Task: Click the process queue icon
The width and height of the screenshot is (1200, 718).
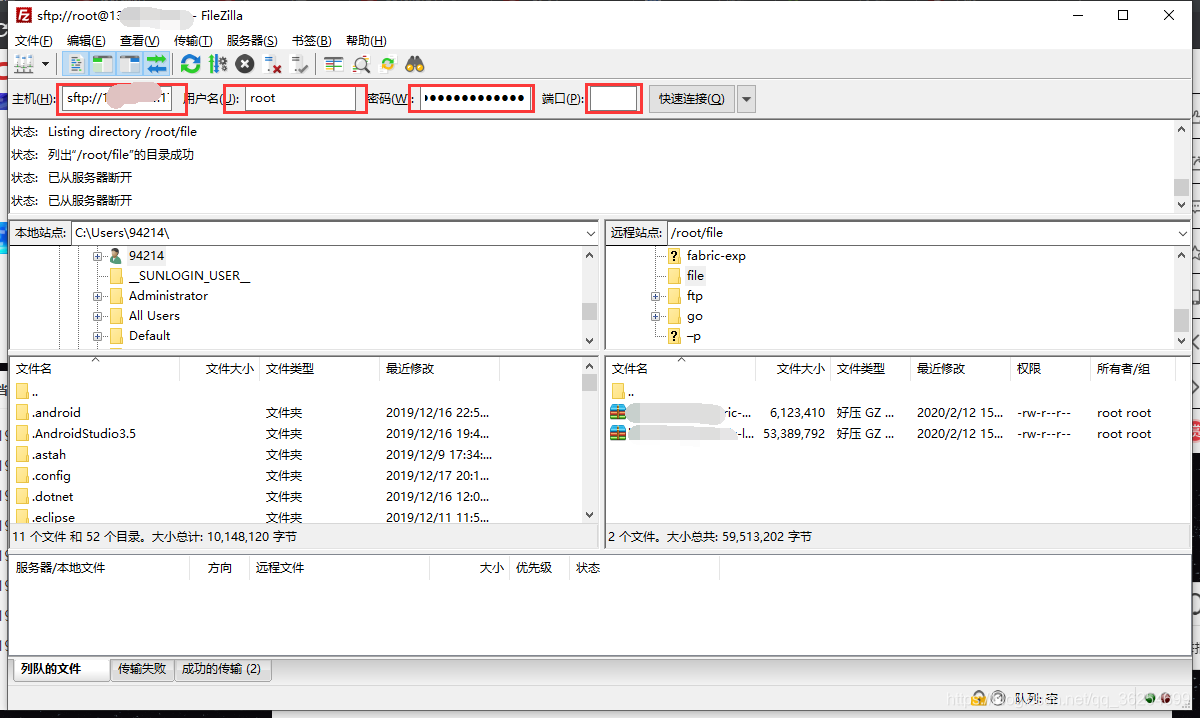Action: (x=218, y=64)
